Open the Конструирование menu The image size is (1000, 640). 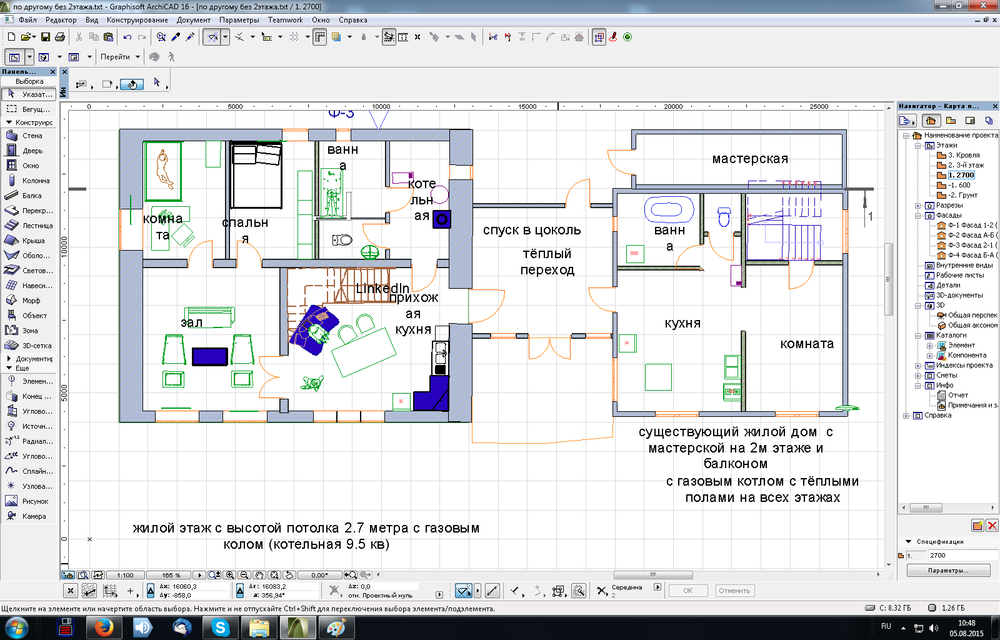(144, 20)
